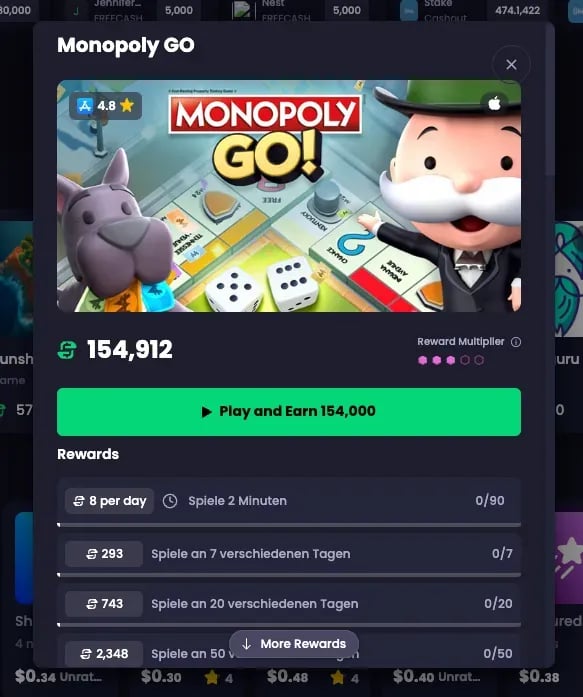Click the Reward Multiplier label
The height and width of the screenshot is (697, 583).
point(461,341)
